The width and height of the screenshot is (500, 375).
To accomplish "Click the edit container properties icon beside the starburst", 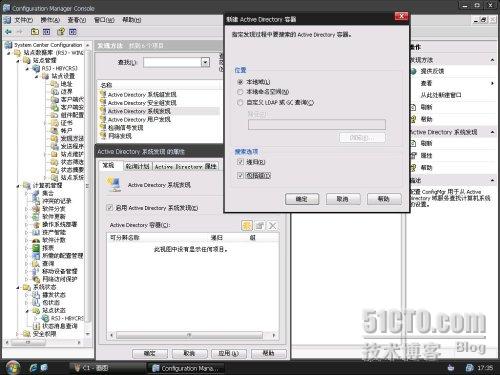I will [x=260, y=226].
